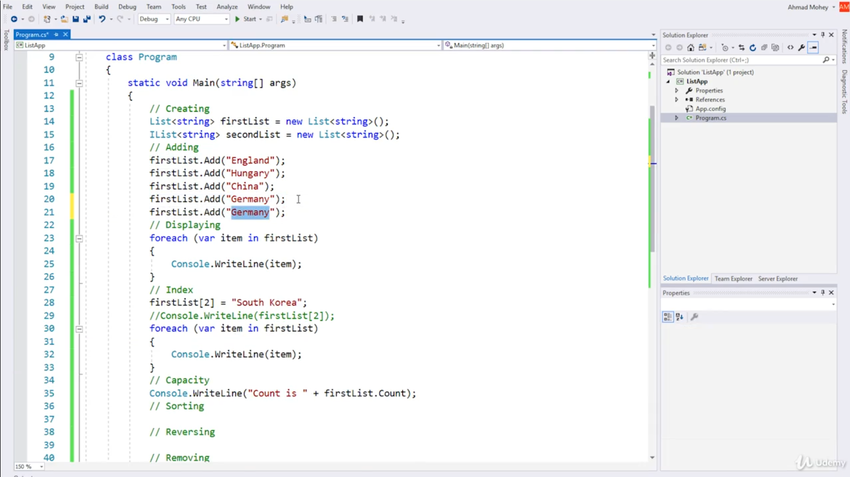Click the Navigate Backward toolbar icon
The width and height of the screenshot is (850, 477).
[x=14, y=19]
